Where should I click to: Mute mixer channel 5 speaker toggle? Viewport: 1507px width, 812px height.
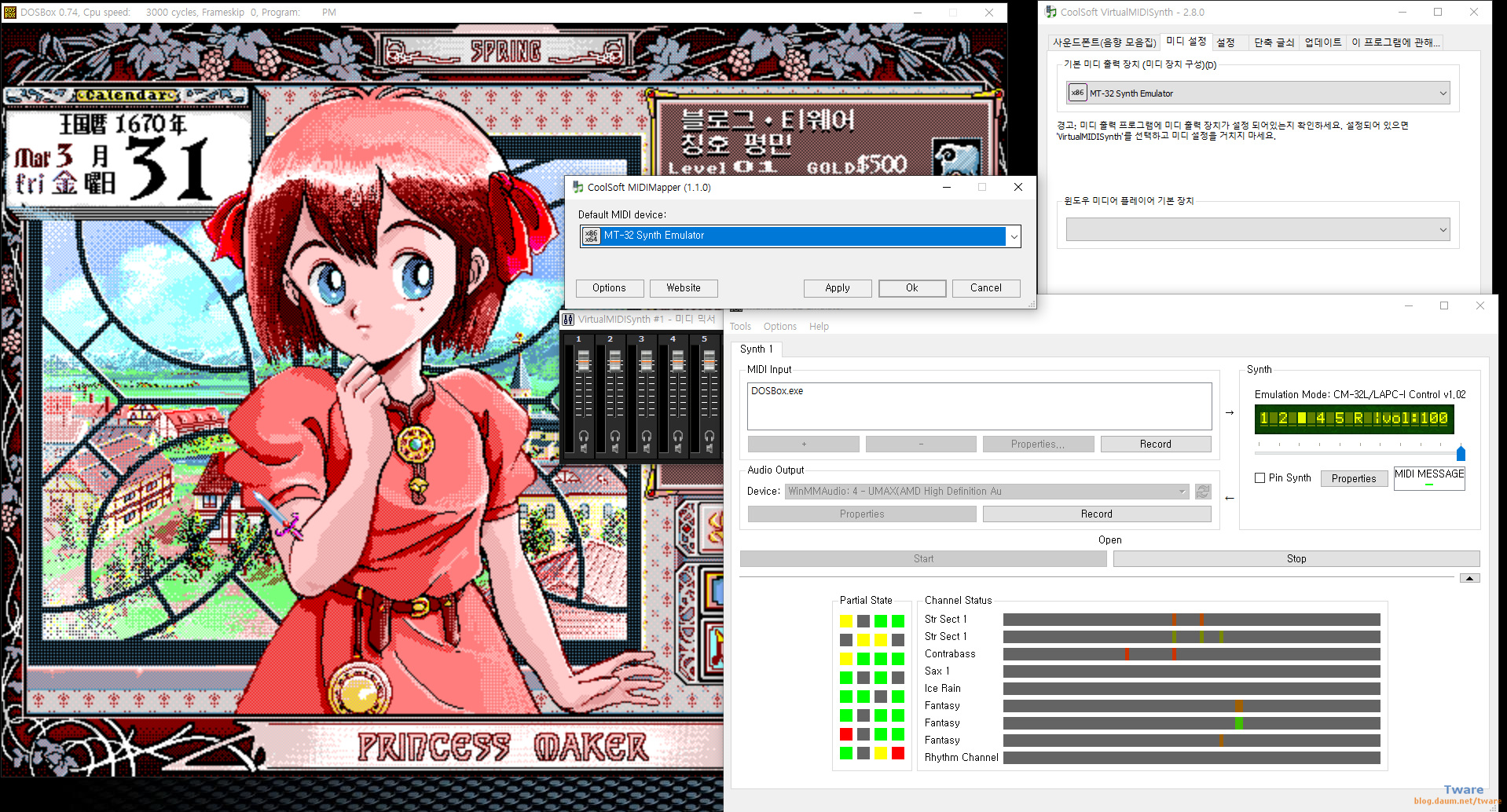(709, 448)
